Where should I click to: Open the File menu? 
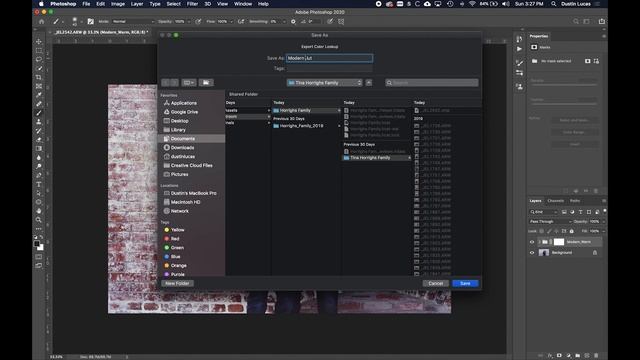(86, 4)
